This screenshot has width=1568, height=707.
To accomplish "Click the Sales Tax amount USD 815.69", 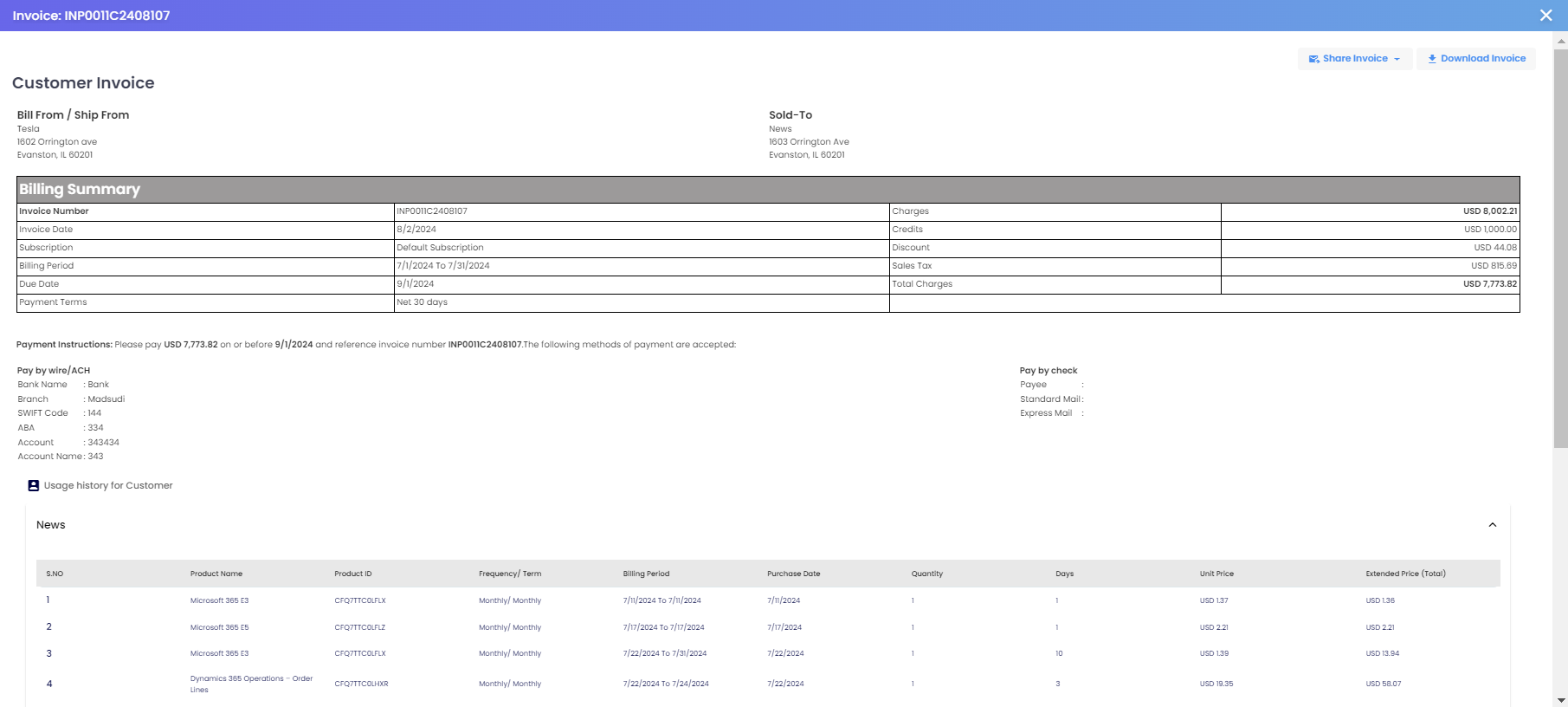I will pyautogui.click(x=1494, y=266).
